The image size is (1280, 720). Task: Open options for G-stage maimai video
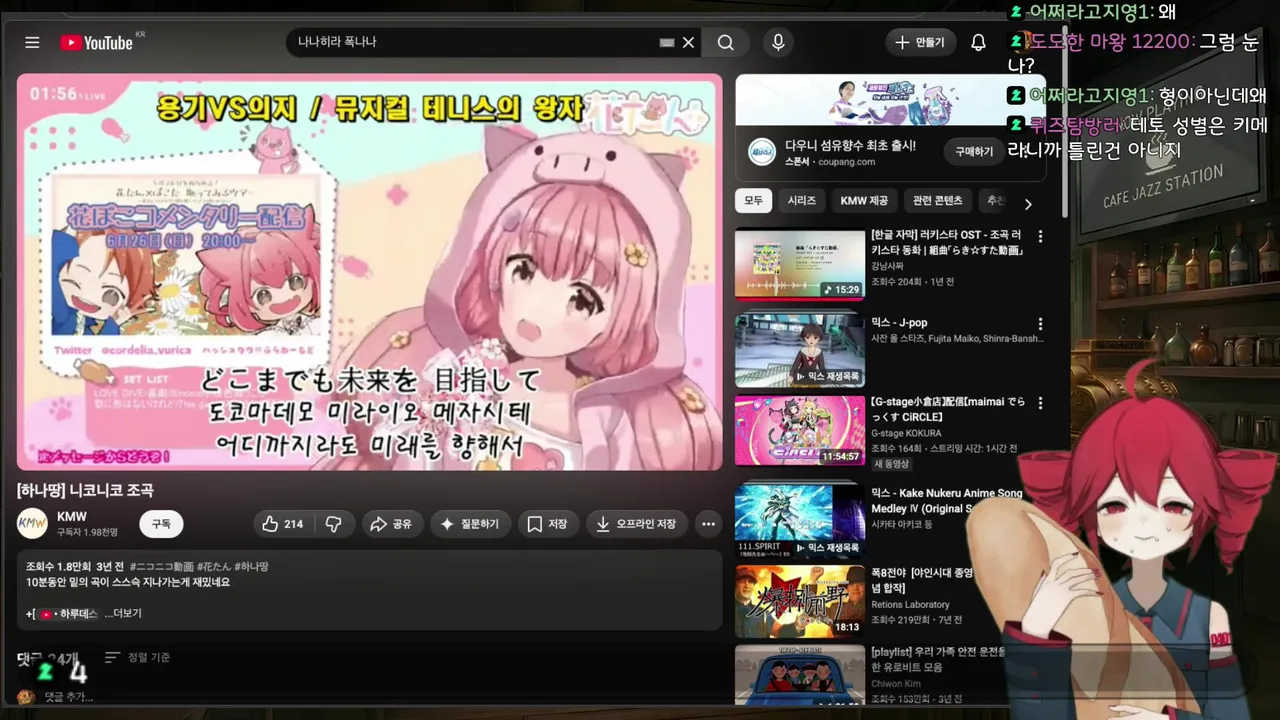[1040, 403]
